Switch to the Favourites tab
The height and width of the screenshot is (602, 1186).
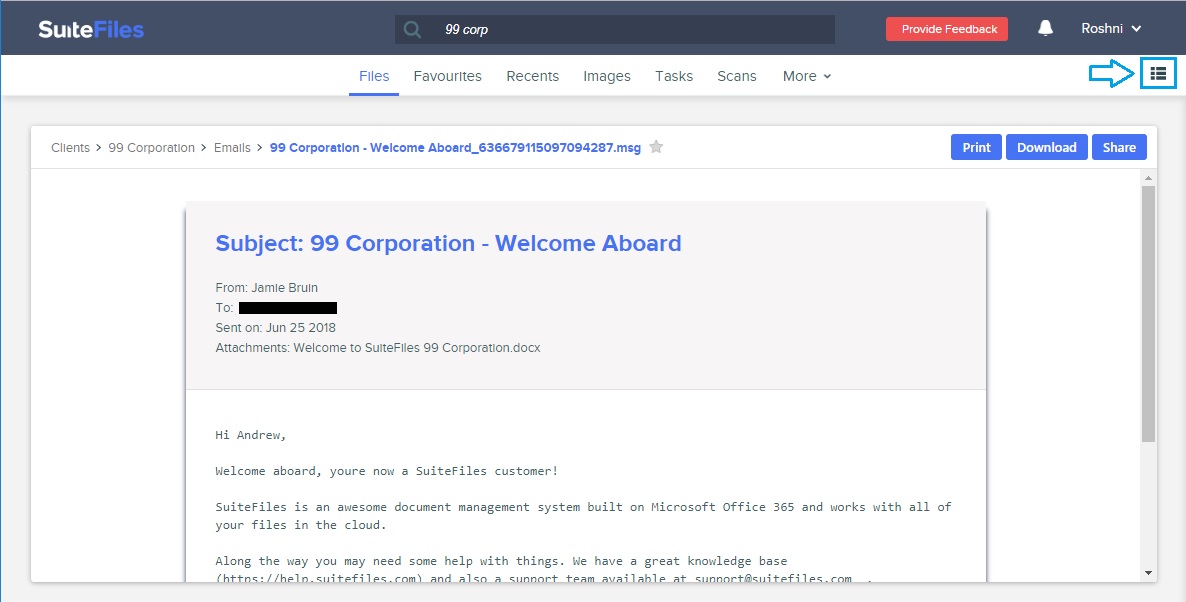coord(447,76)
